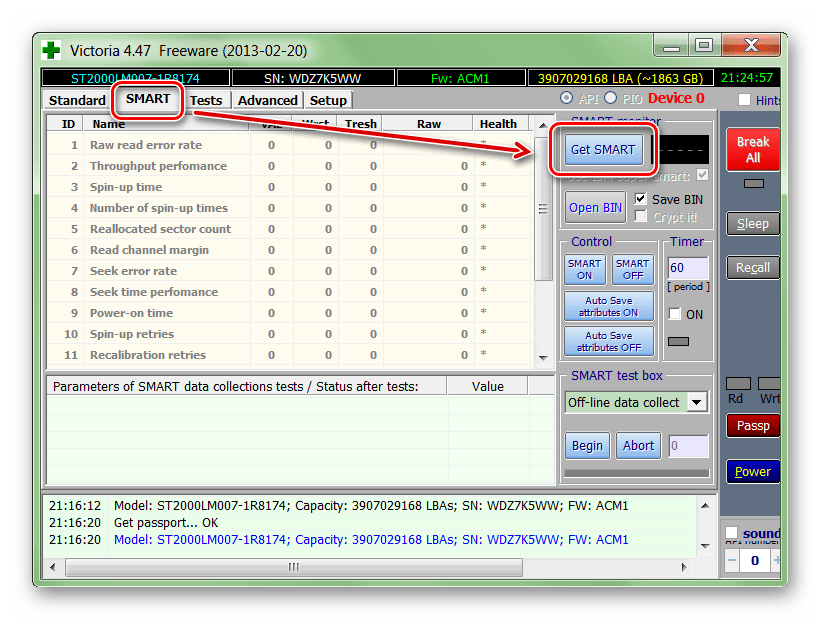Enable the Timer ON checkbox

[675, 314]
